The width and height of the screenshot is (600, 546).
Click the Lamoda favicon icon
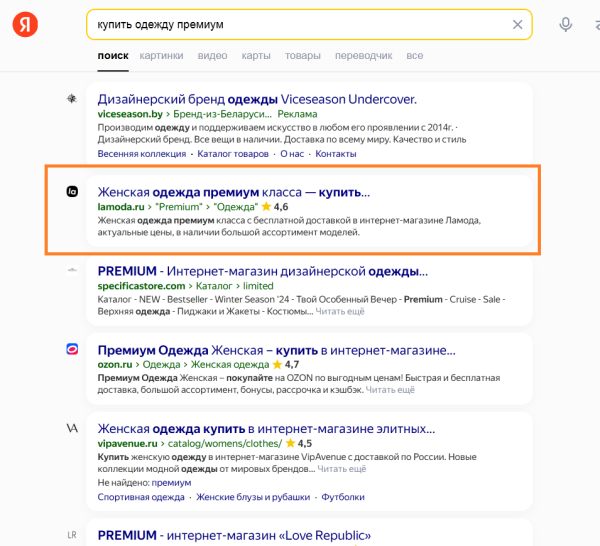pos(72,192)
